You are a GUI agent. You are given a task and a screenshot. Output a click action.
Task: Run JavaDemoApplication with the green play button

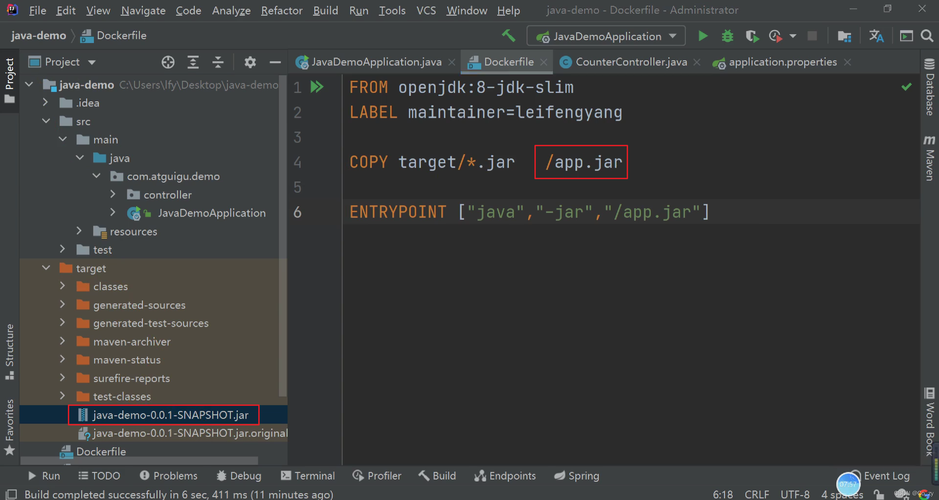tap(702, 36)
